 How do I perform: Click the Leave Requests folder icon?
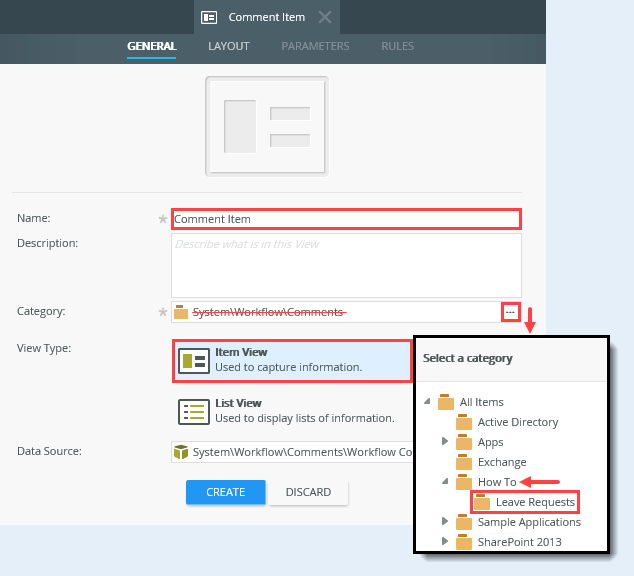pos(482,502)
